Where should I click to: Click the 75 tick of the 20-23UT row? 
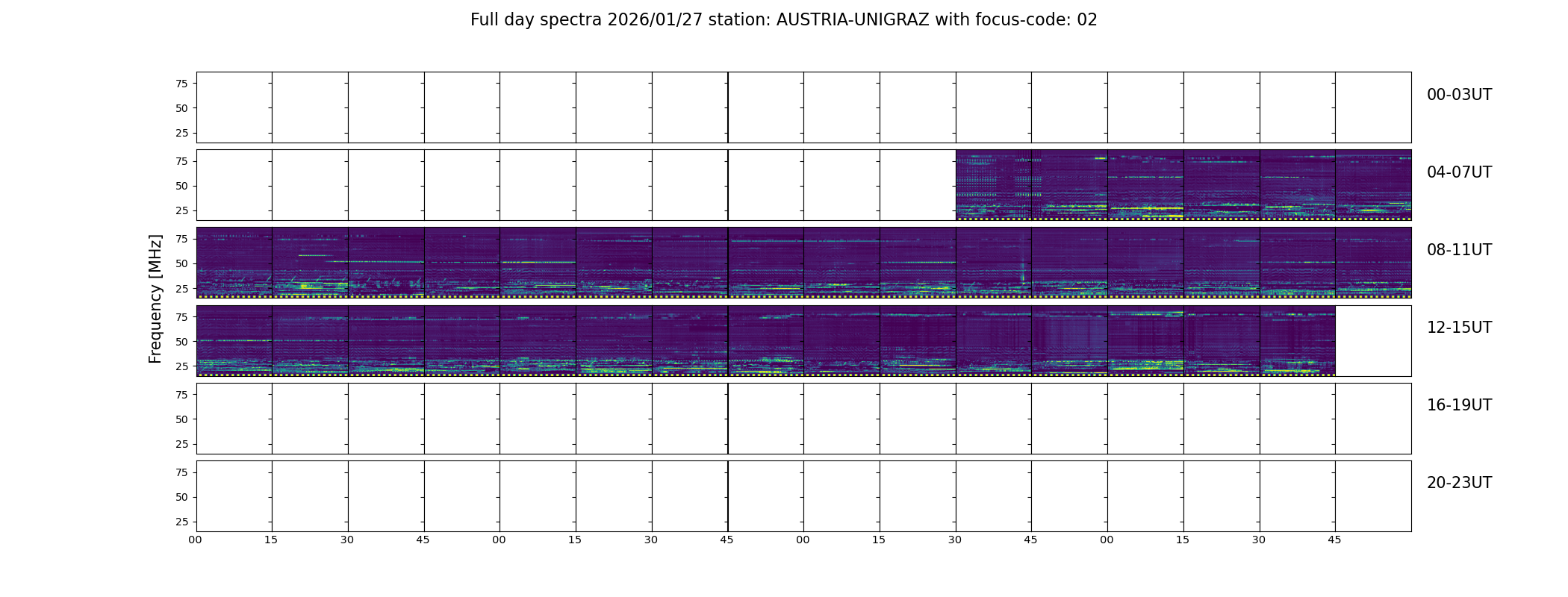(181, 472)
